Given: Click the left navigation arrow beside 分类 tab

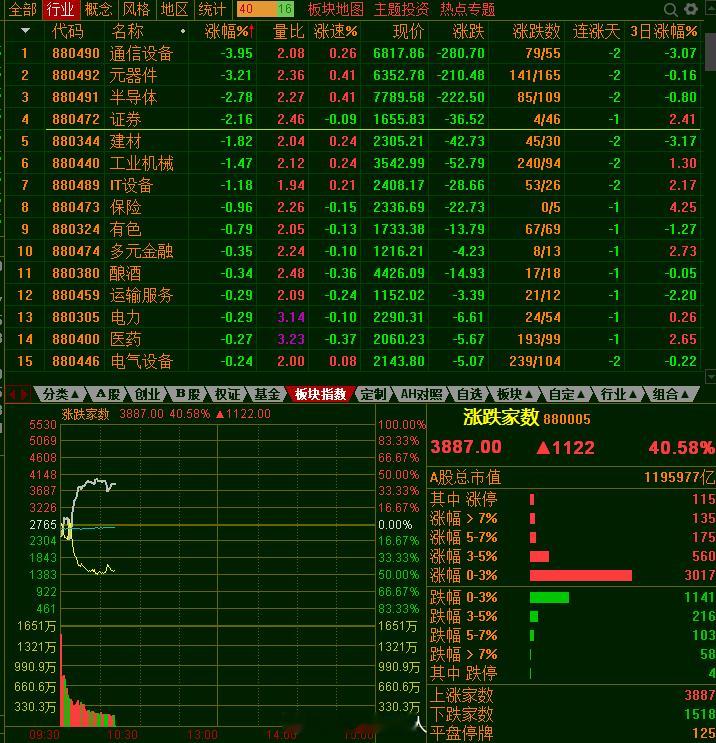Looking at the screenshot, I should coord(12,394).
